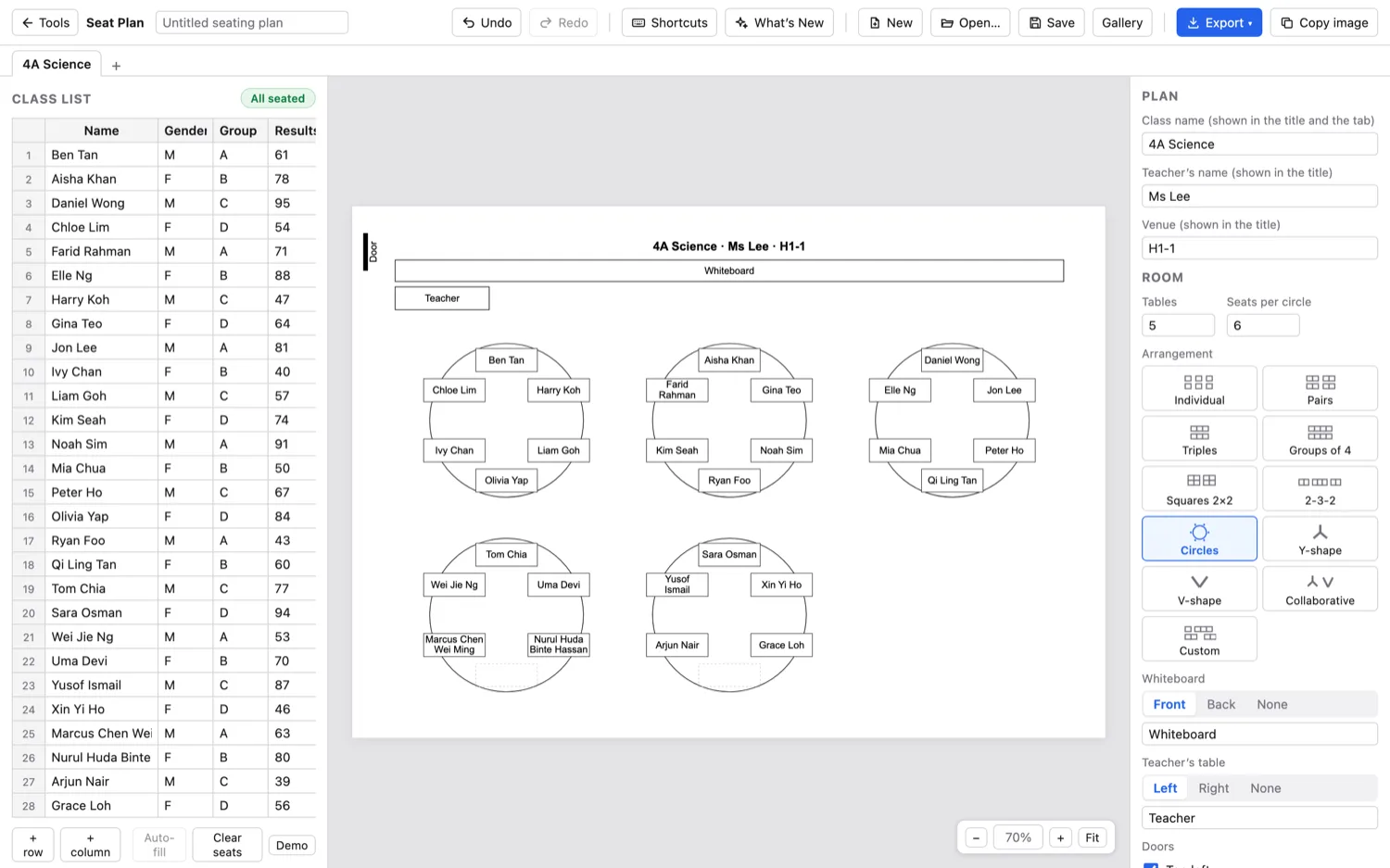
Task: Change the Seats per circle field
Action: (x=1263, y=325)
